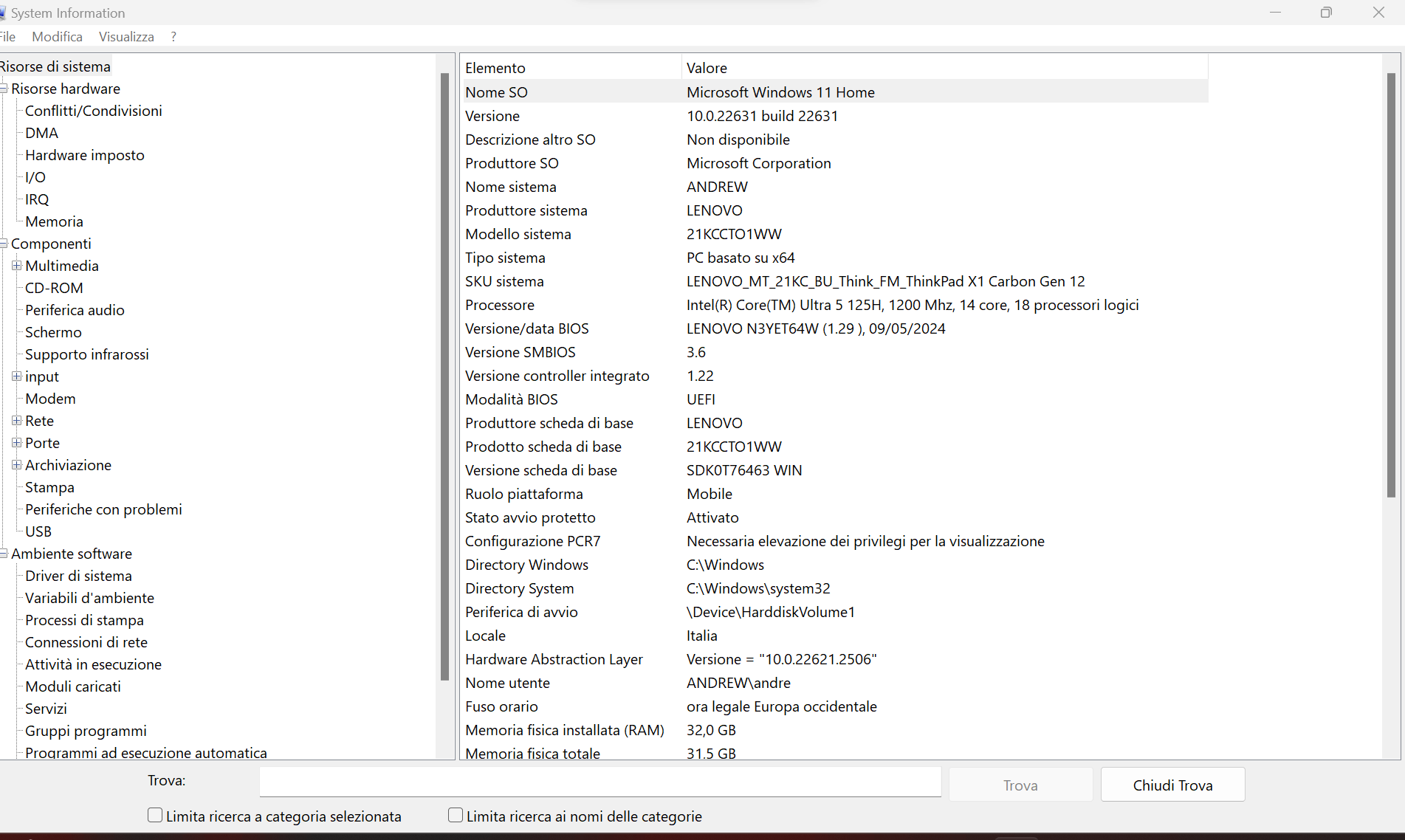The height and width of the screenshot is (840, 1405).
Task: Restore down the System Information window
Action: [1327, 13]
